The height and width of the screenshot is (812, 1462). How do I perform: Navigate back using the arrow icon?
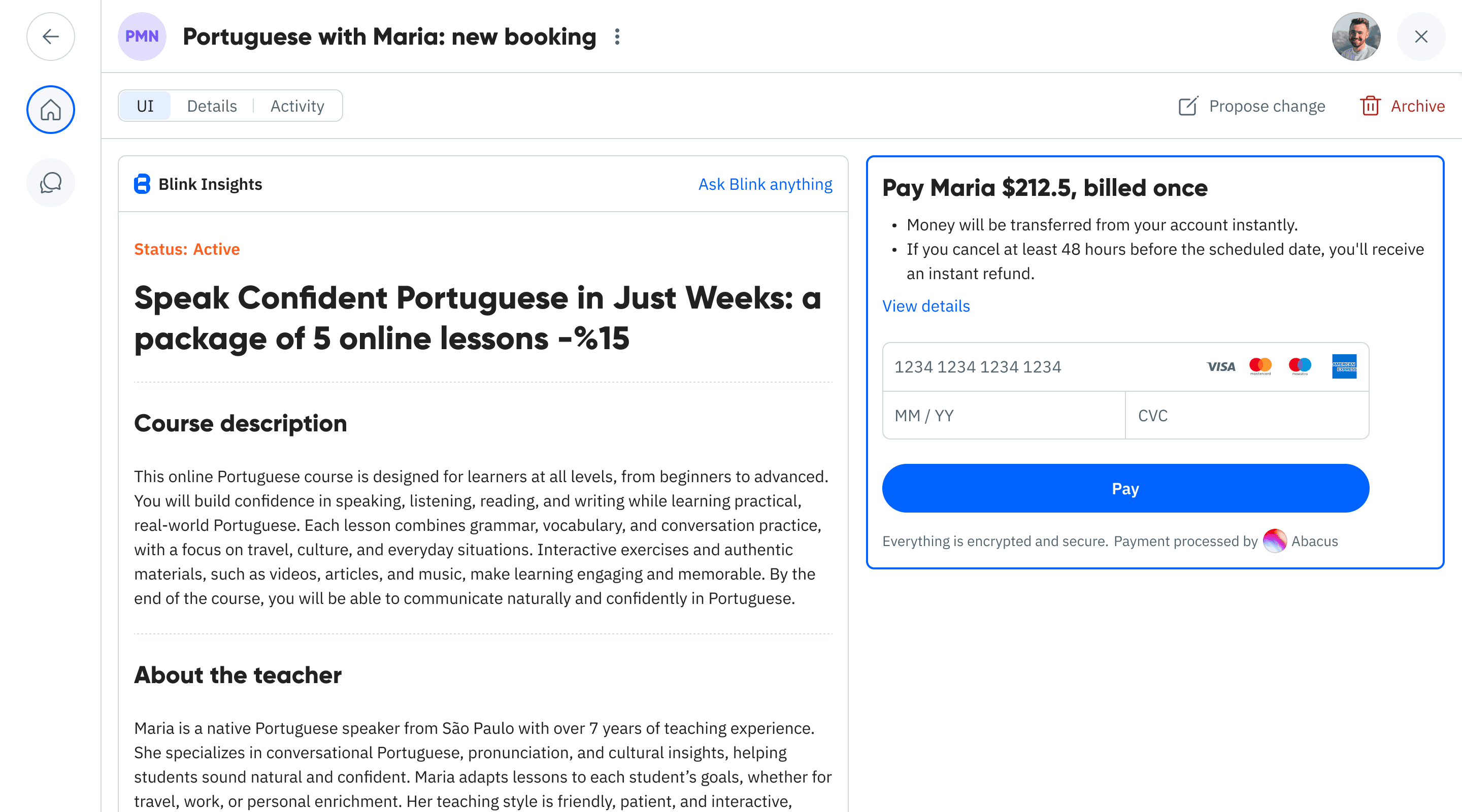[x=51, y=37]
